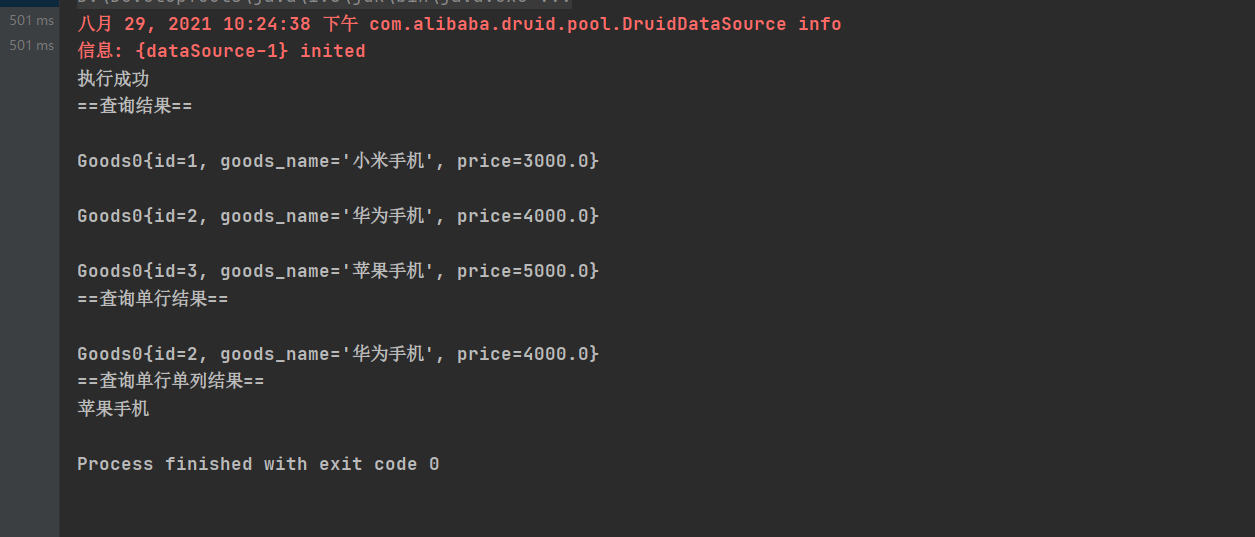Click the 执行成功 output line
Screen dimensions: 1255x537
click(113, 78)
